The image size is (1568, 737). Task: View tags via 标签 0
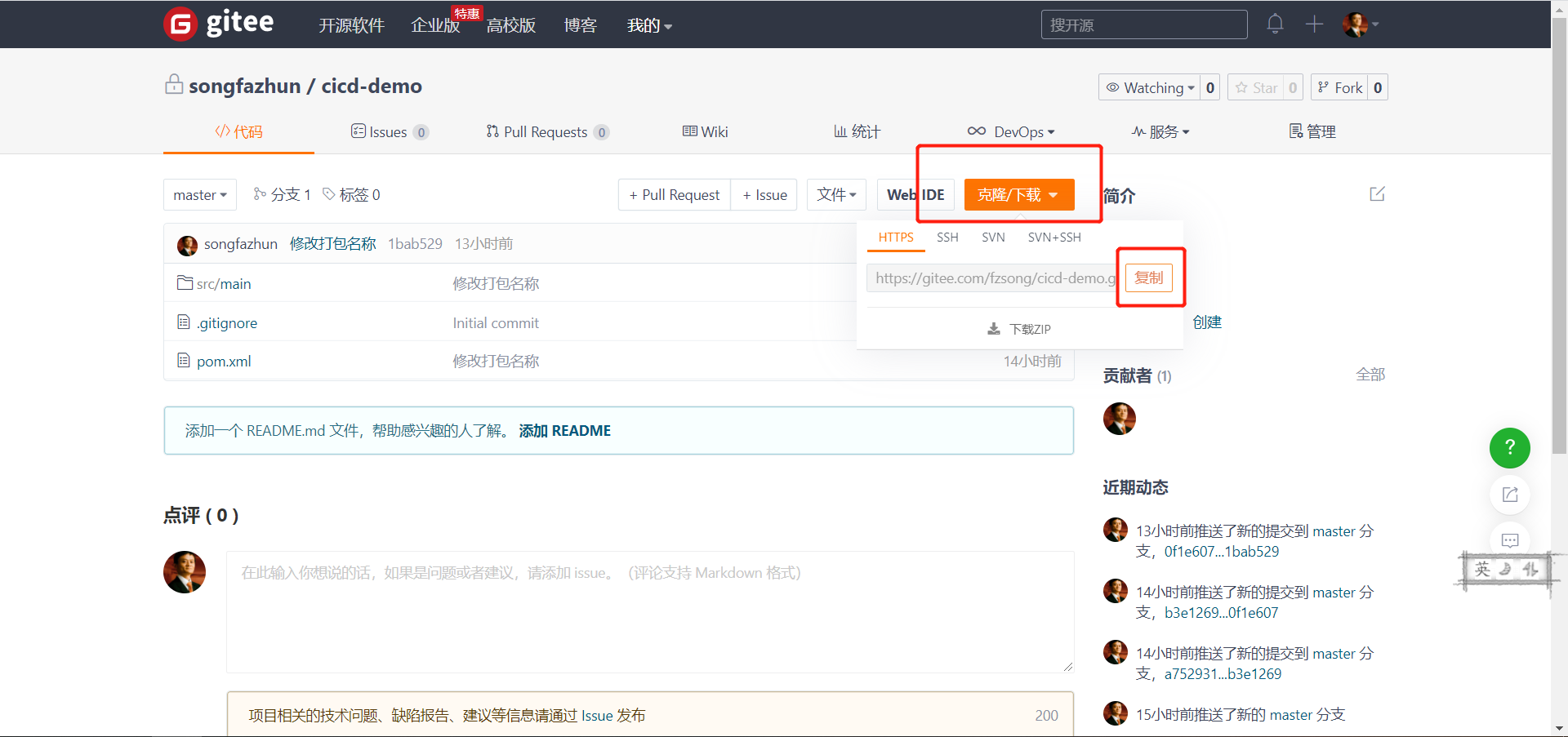click(351, 194)
